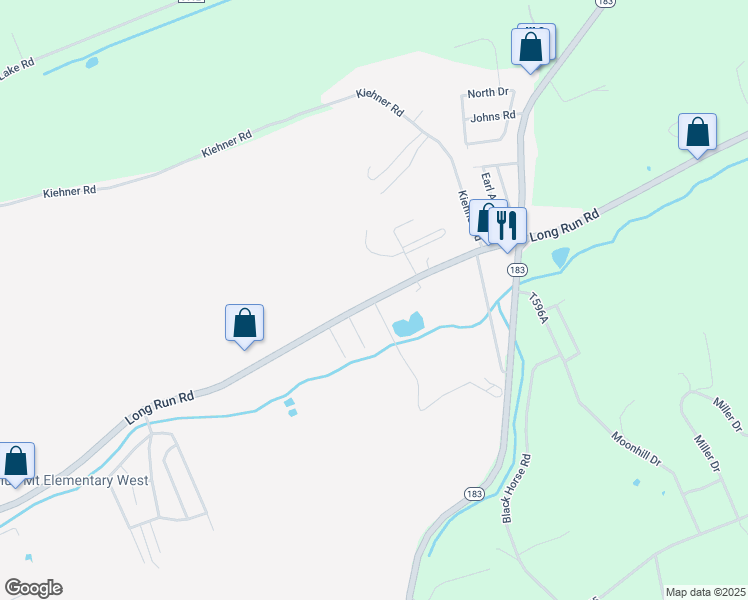Select the Long Run Rd label at southwest
748x600 pixels.
(x=159, y=407)
